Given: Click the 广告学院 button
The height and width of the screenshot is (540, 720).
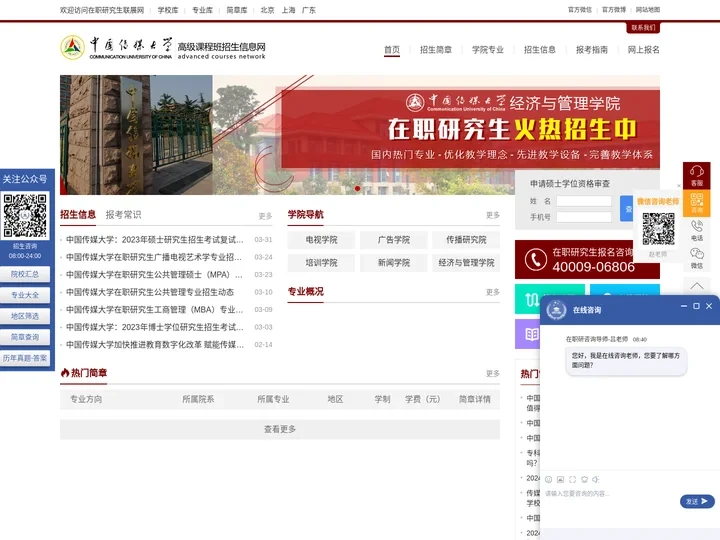Looking at the screenshot, I should click(x=394, y=240).
